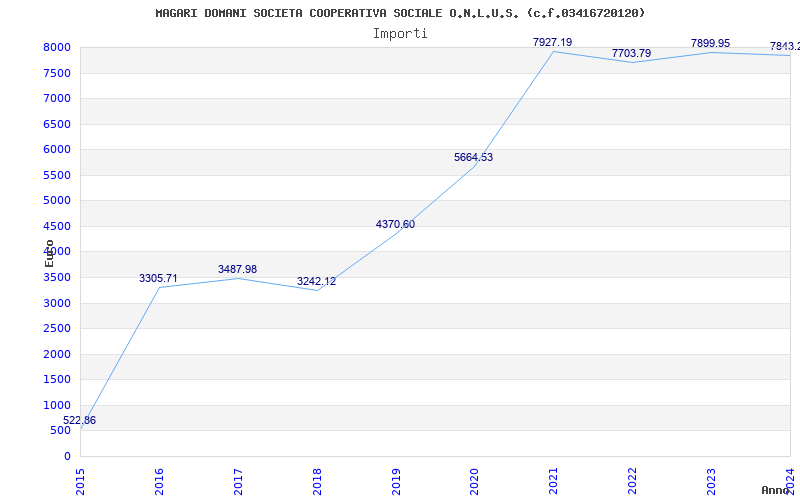Click the y-axis value 500
The image size is (800, 500).
(x=61, y=431)
